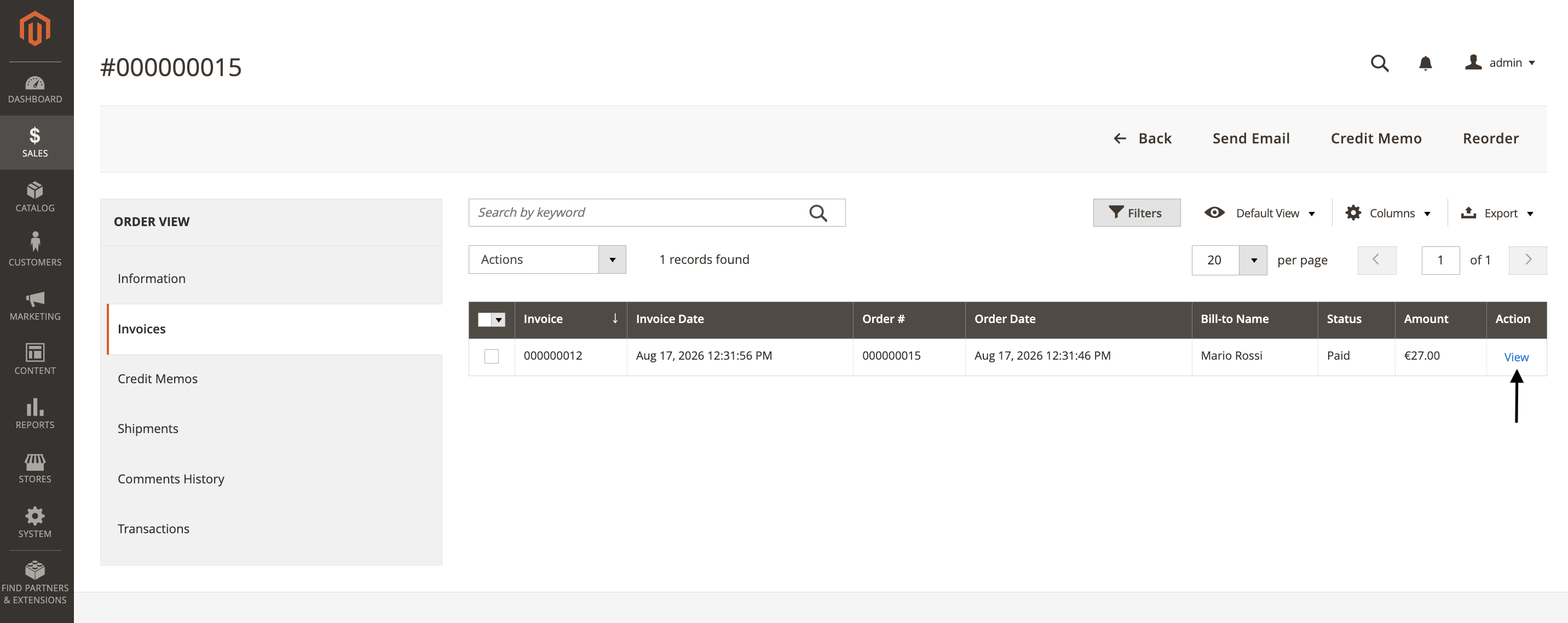Switch to the Credit Memos tab
The image size is (1568, 623).
click(158, 378)
